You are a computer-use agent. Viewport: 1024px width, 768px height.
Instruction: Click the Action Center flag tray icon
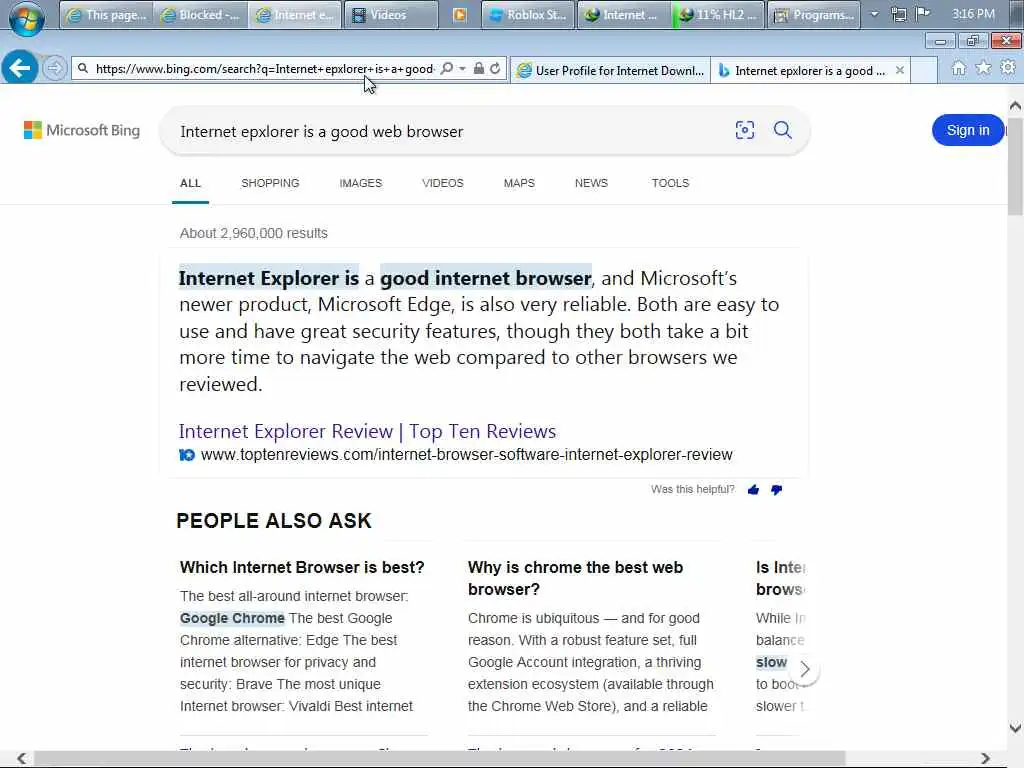click(x=923, y=14)
